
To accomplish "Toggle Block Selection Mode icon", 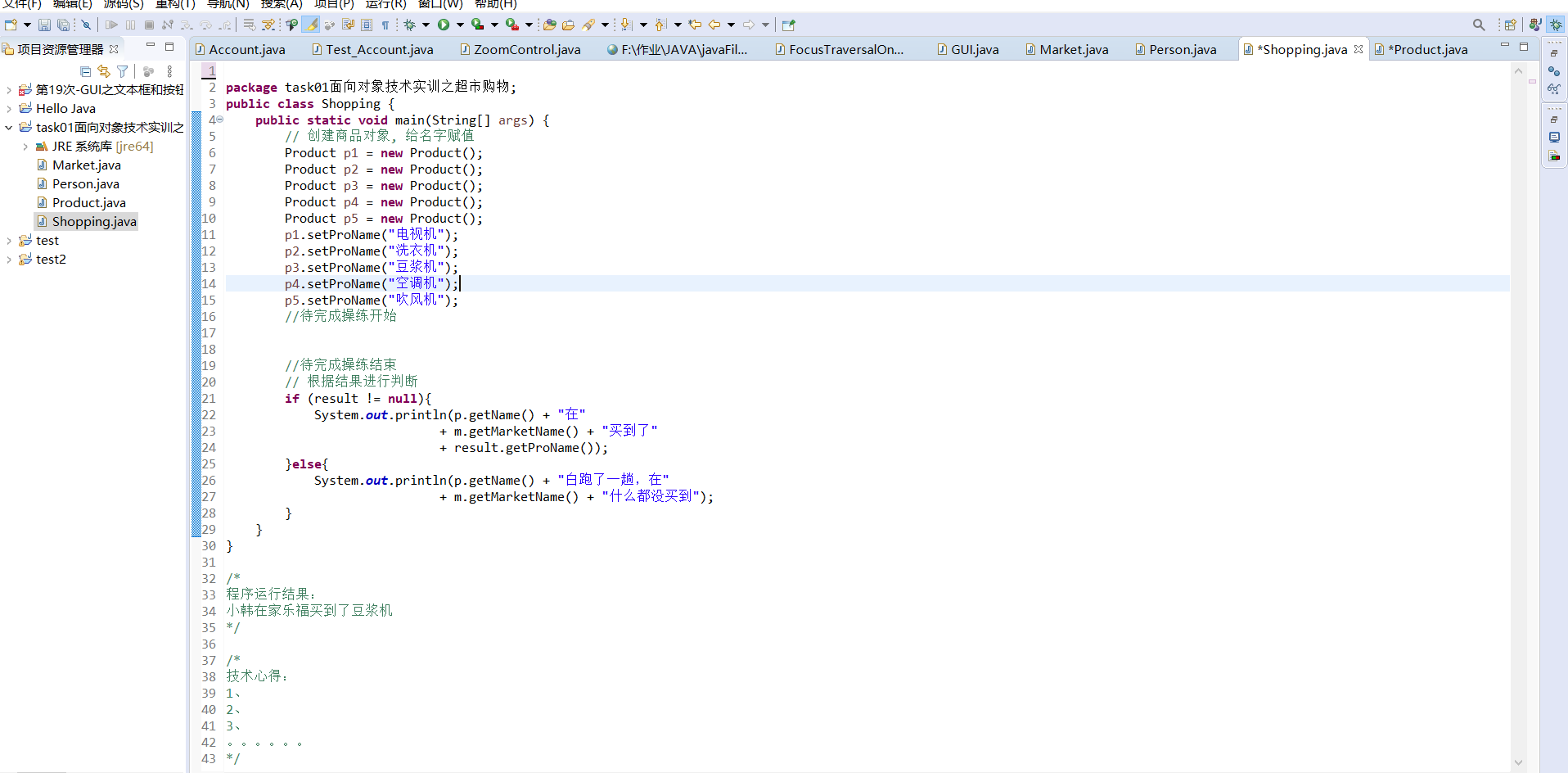I will point(367,25).
